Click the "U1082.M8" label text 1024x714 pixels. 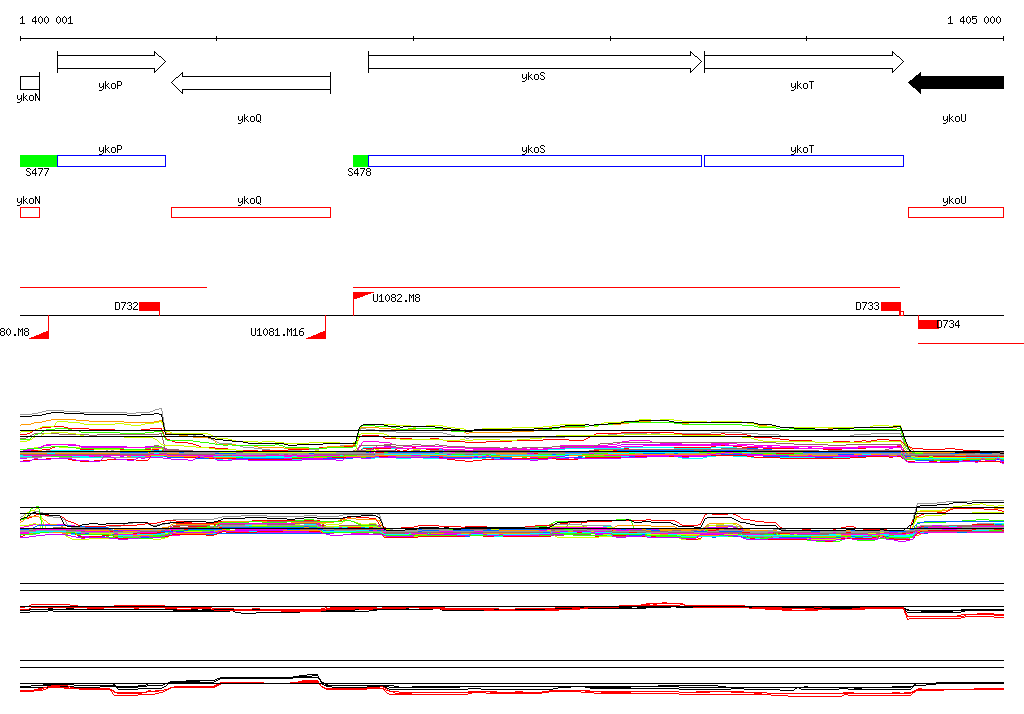point(396,298)
